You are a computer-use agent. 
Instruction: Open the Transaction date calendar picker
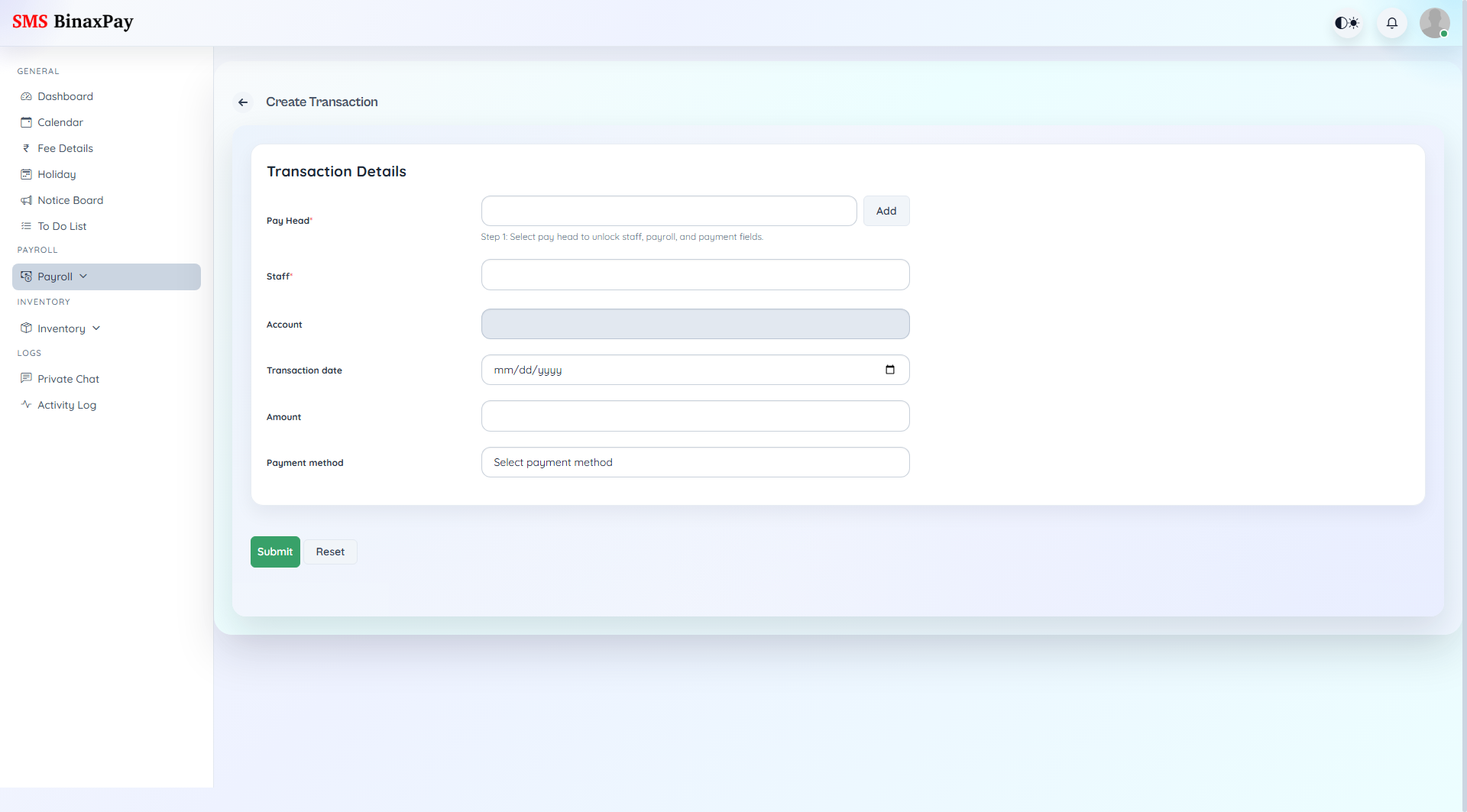click(x=890, y=370)
